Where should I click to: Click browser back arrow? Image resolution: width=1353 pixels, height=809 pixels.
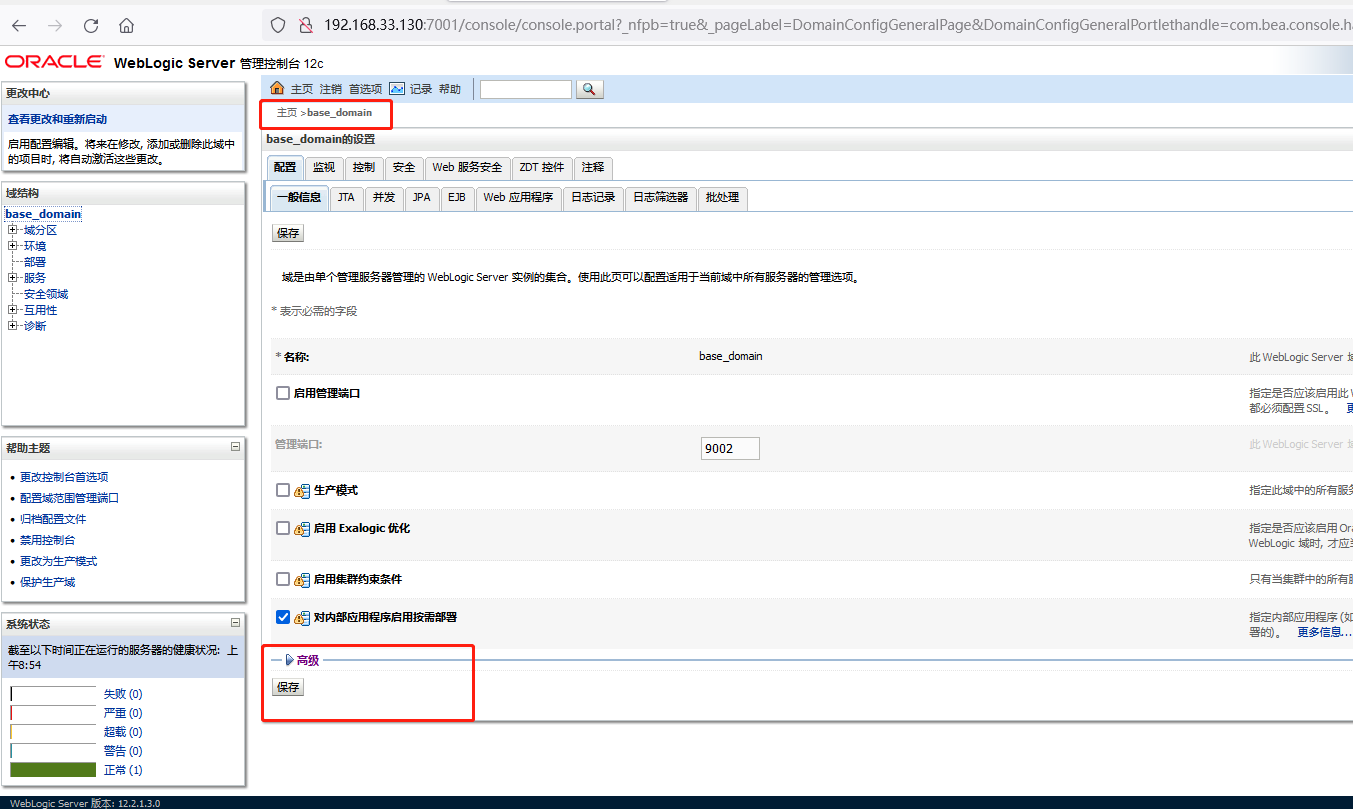[19, 26]
